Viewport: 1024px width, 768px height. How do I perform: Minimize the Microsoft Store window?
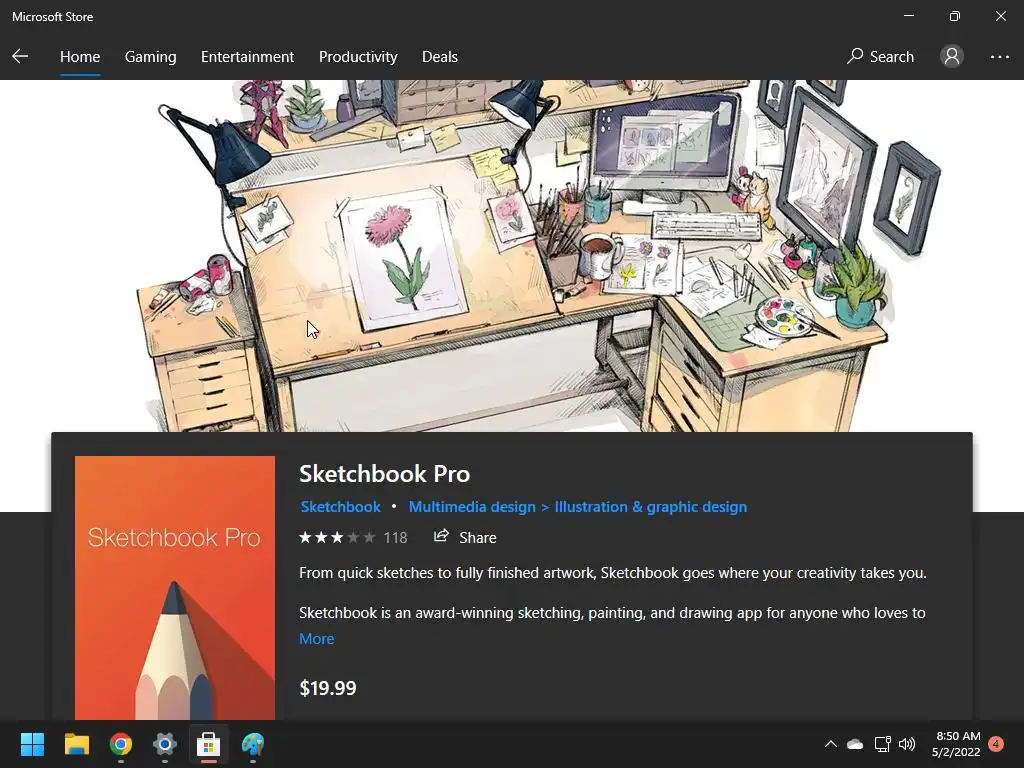point(909,16)
